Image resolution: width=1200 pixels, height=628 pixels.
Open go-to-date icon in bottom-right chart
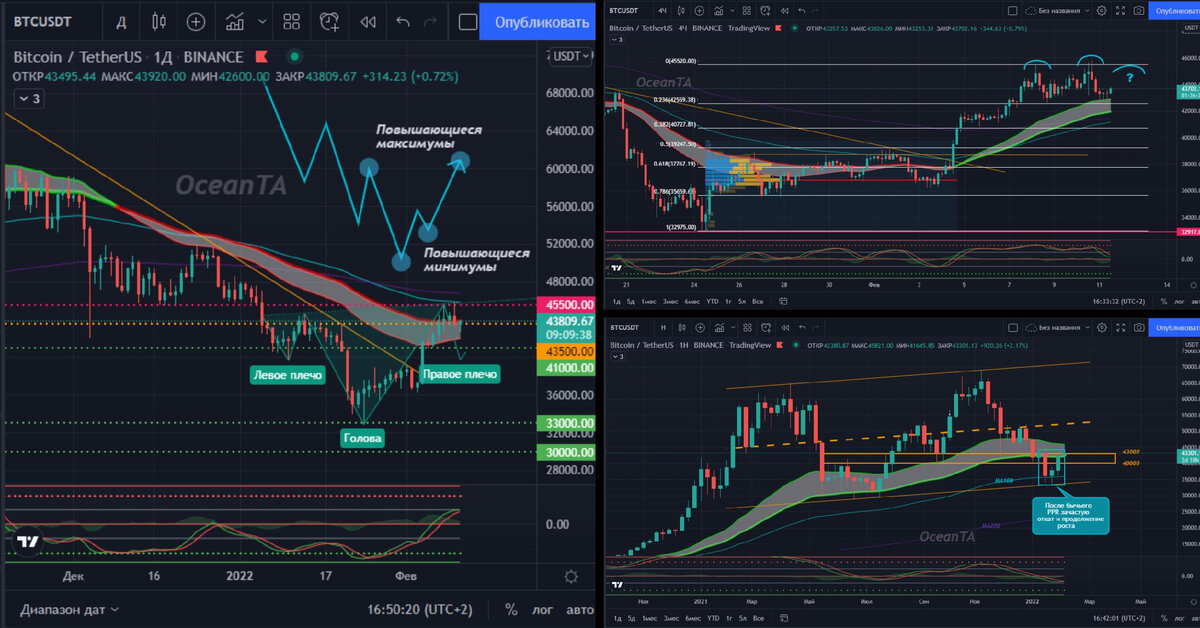(783, 618)
